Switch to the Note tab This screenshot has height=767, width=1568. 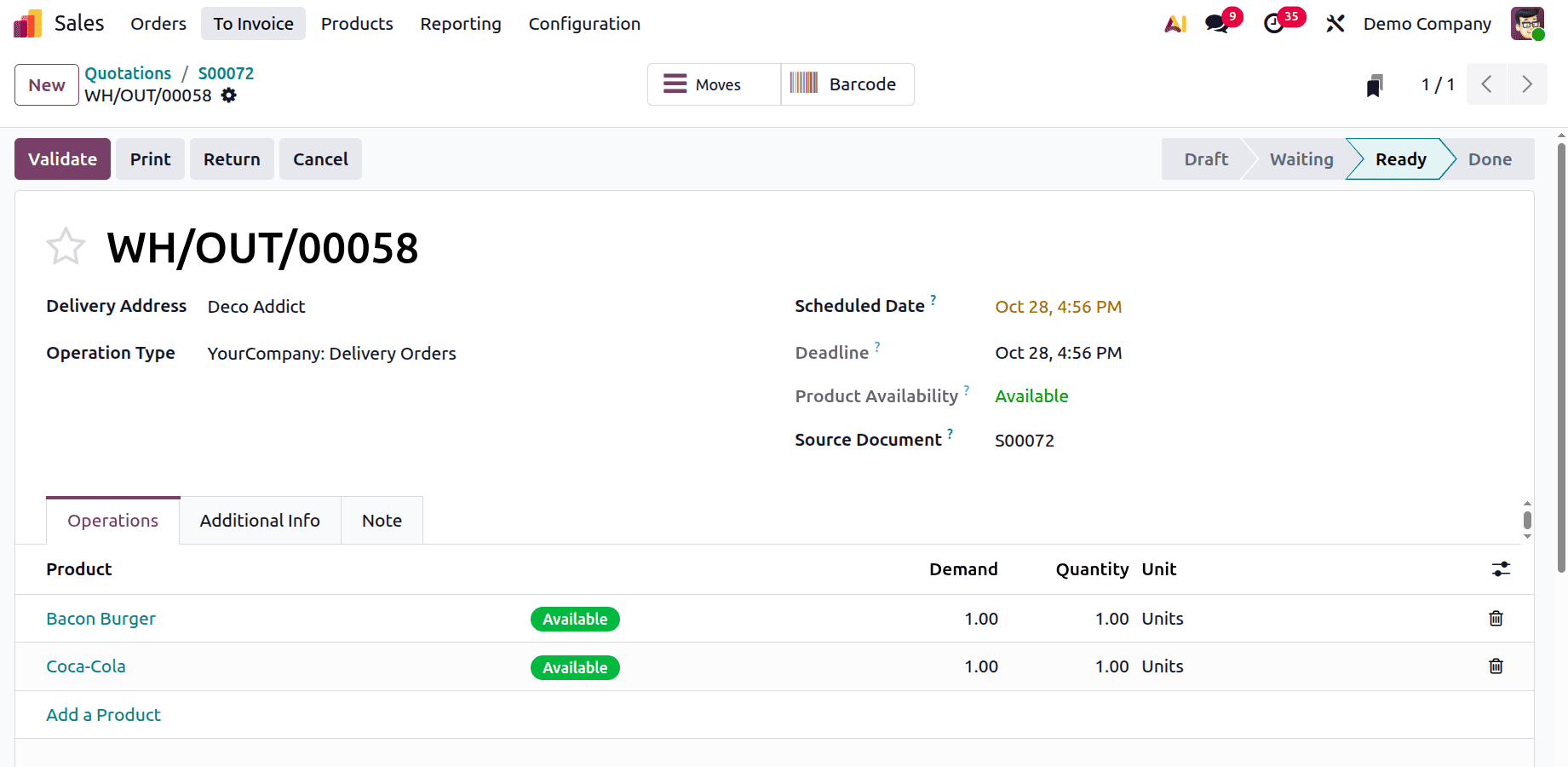coord(381,520)
